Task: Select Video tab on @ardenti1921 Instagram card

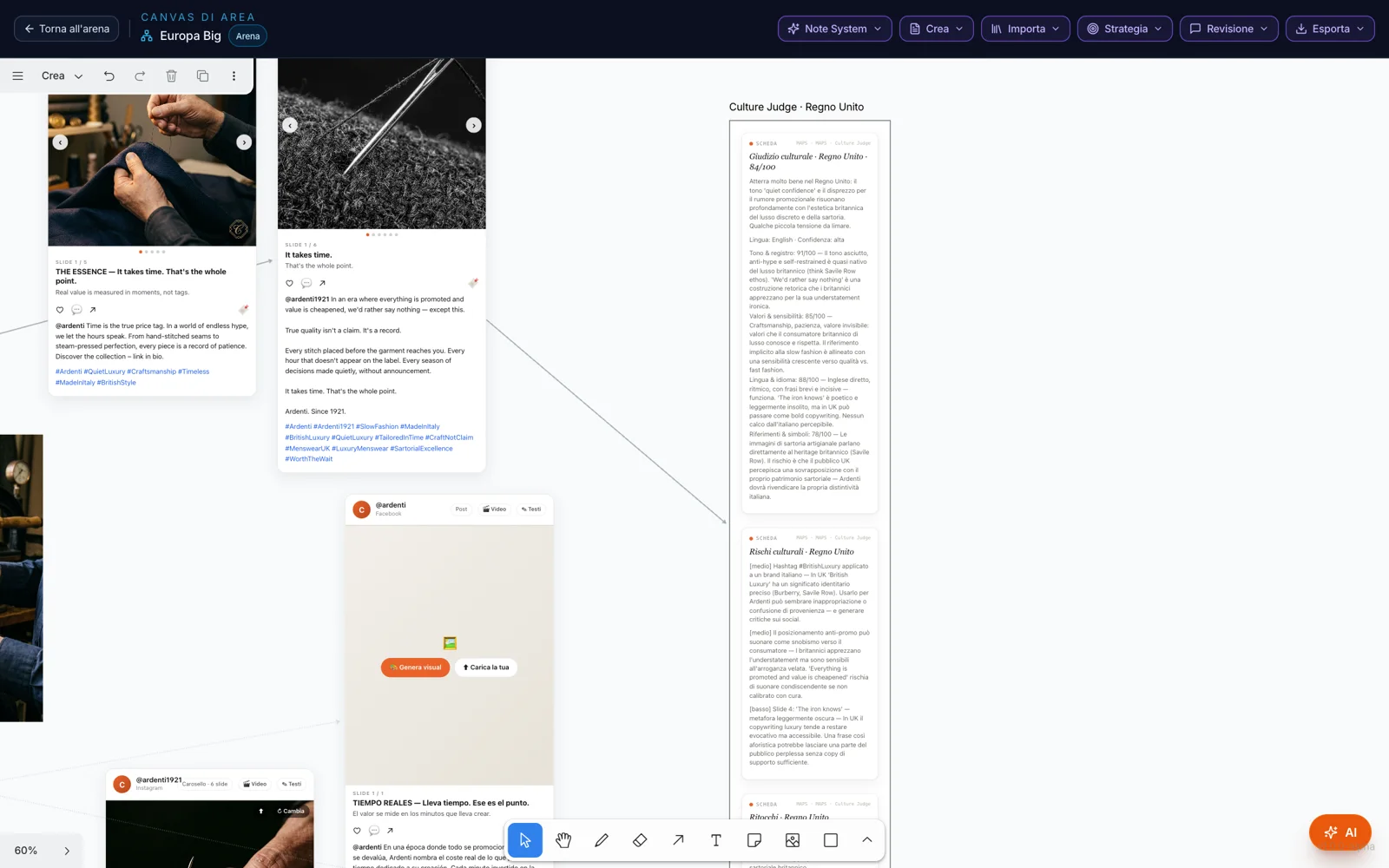Action: coord(255,784)
